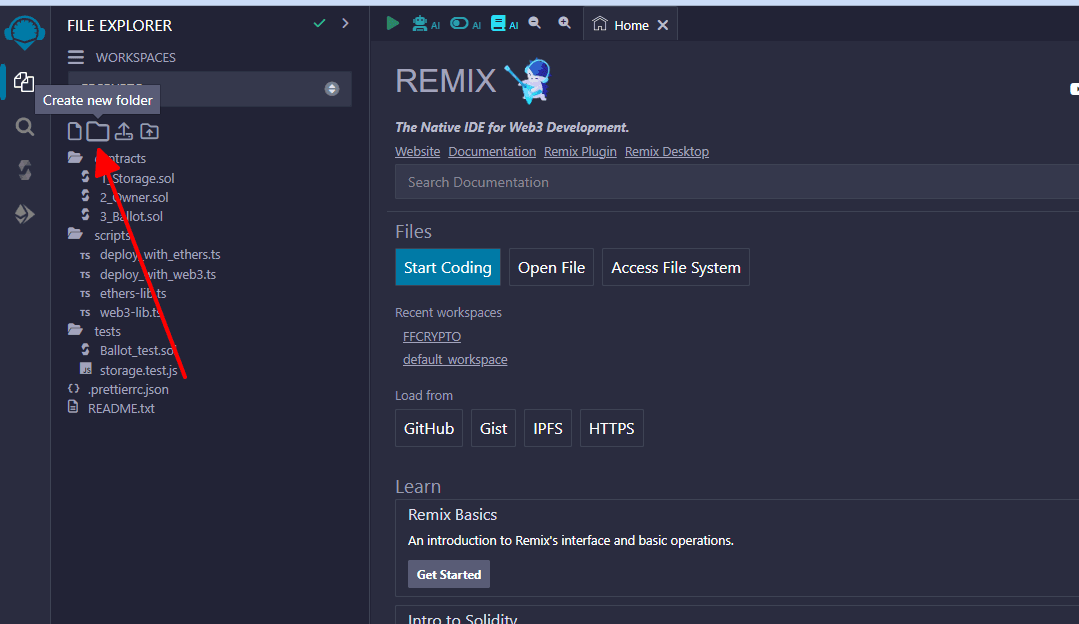The width and height of the screenshot is (1079, 624).
Task: Open the FFCRYPTO recent workspace
Action: coord(432,336)
